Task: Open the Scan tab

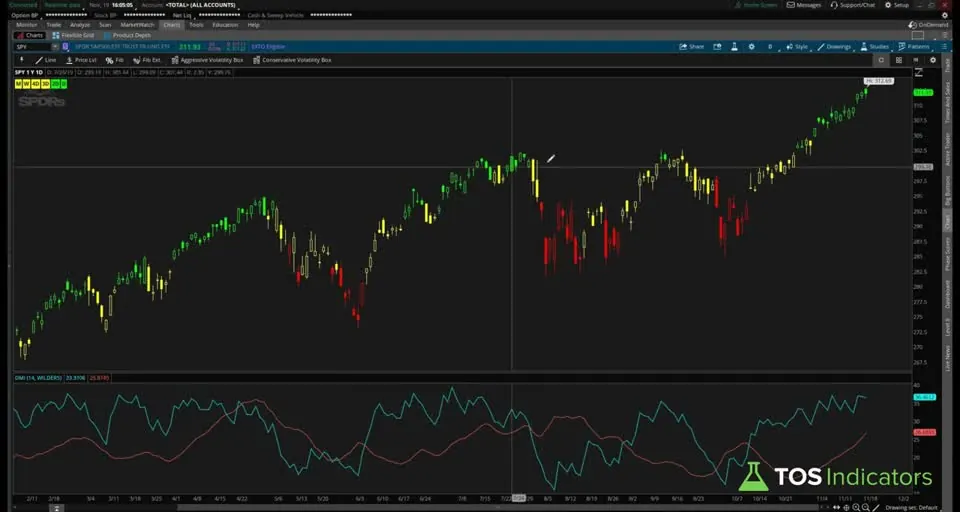Action: point(105,25)
